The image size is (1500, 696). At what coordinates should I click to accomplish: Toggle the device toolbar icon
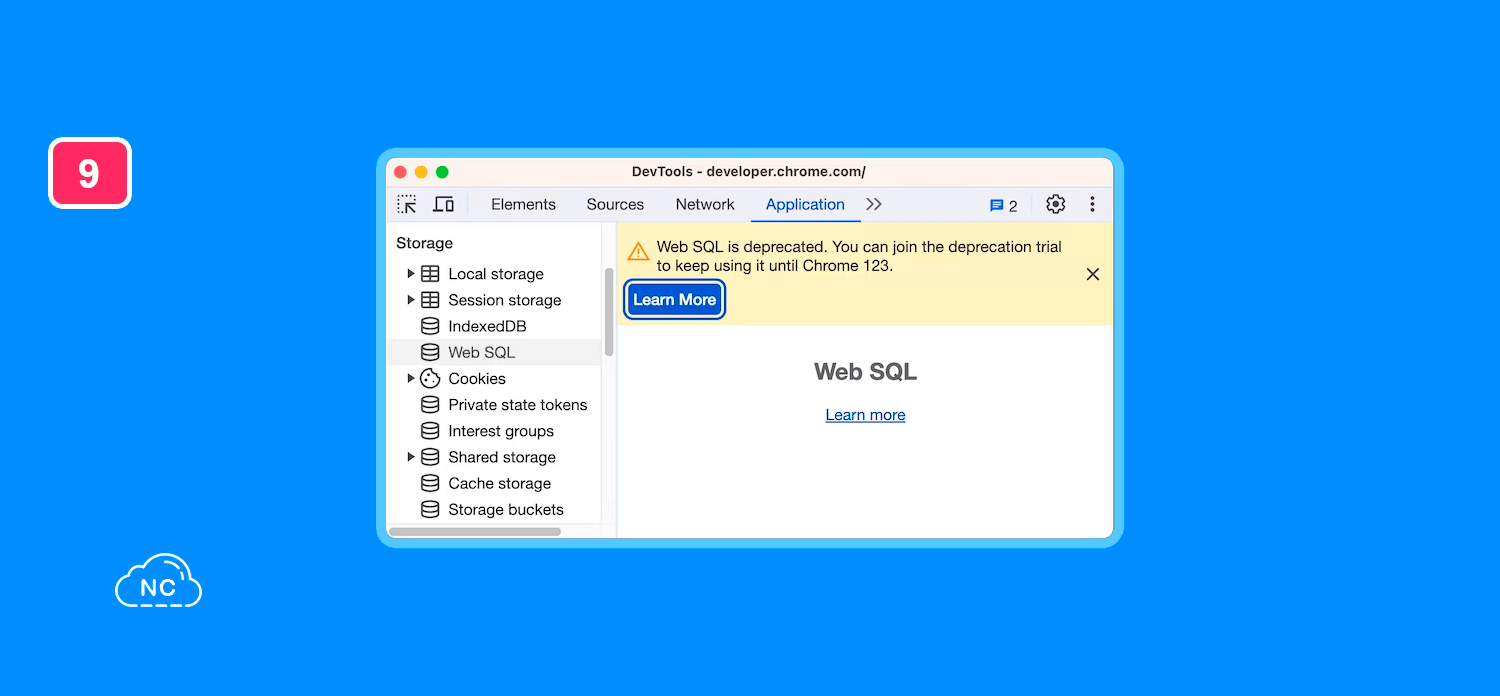443,204
